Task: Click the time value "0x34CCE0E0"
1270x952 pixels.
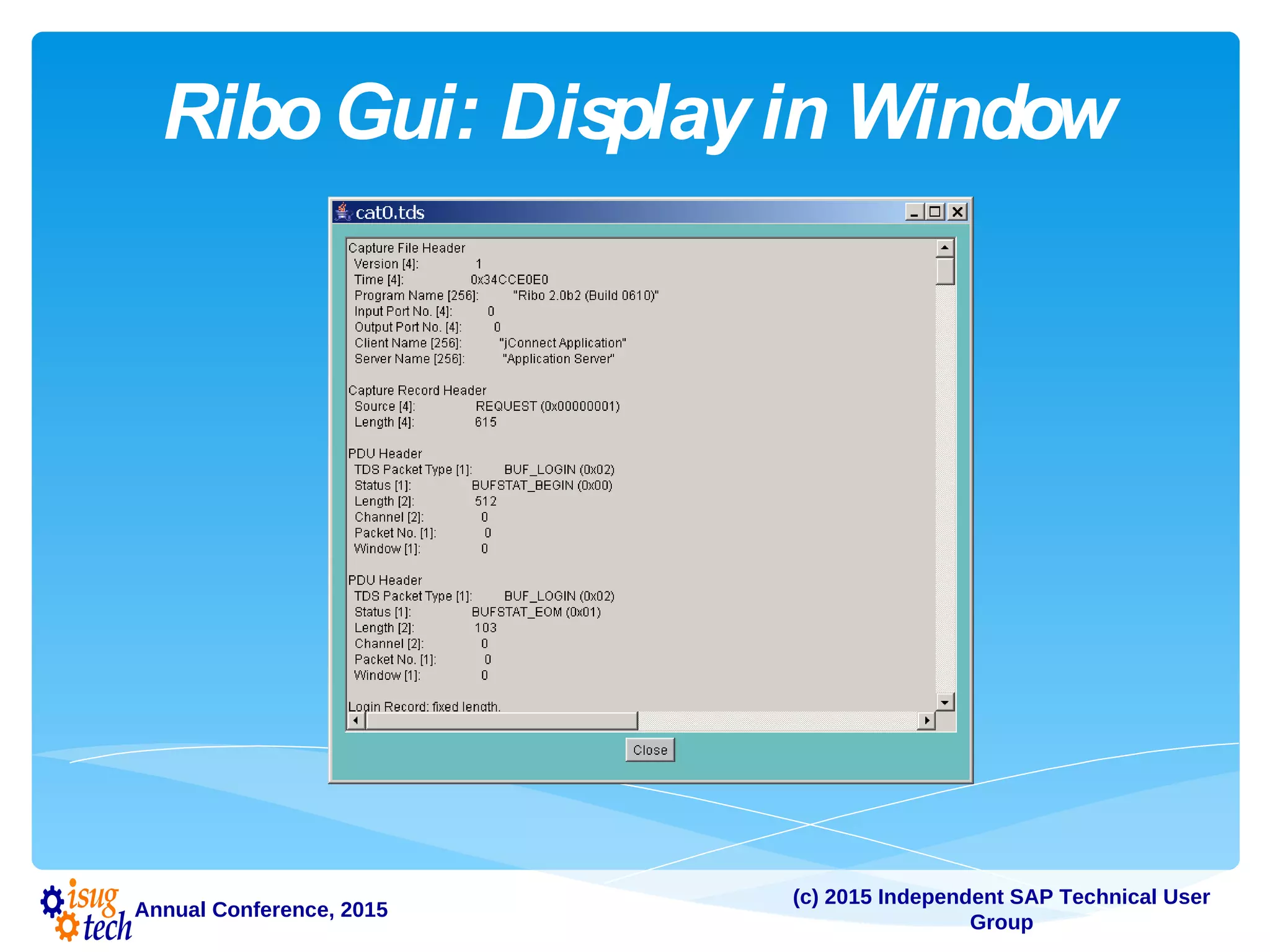Action: coord(509,280)
